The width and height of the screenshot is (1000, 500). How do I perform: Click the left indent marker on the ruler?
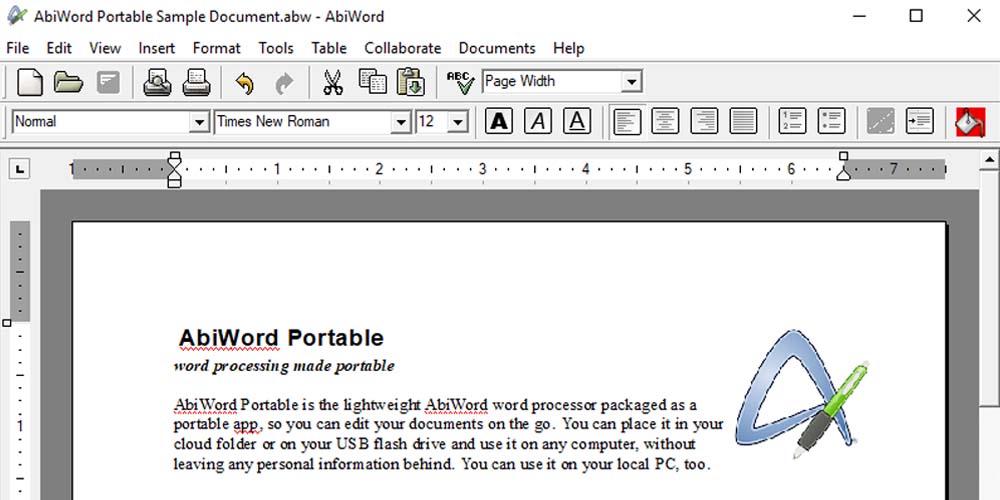(x=174, y=170)
